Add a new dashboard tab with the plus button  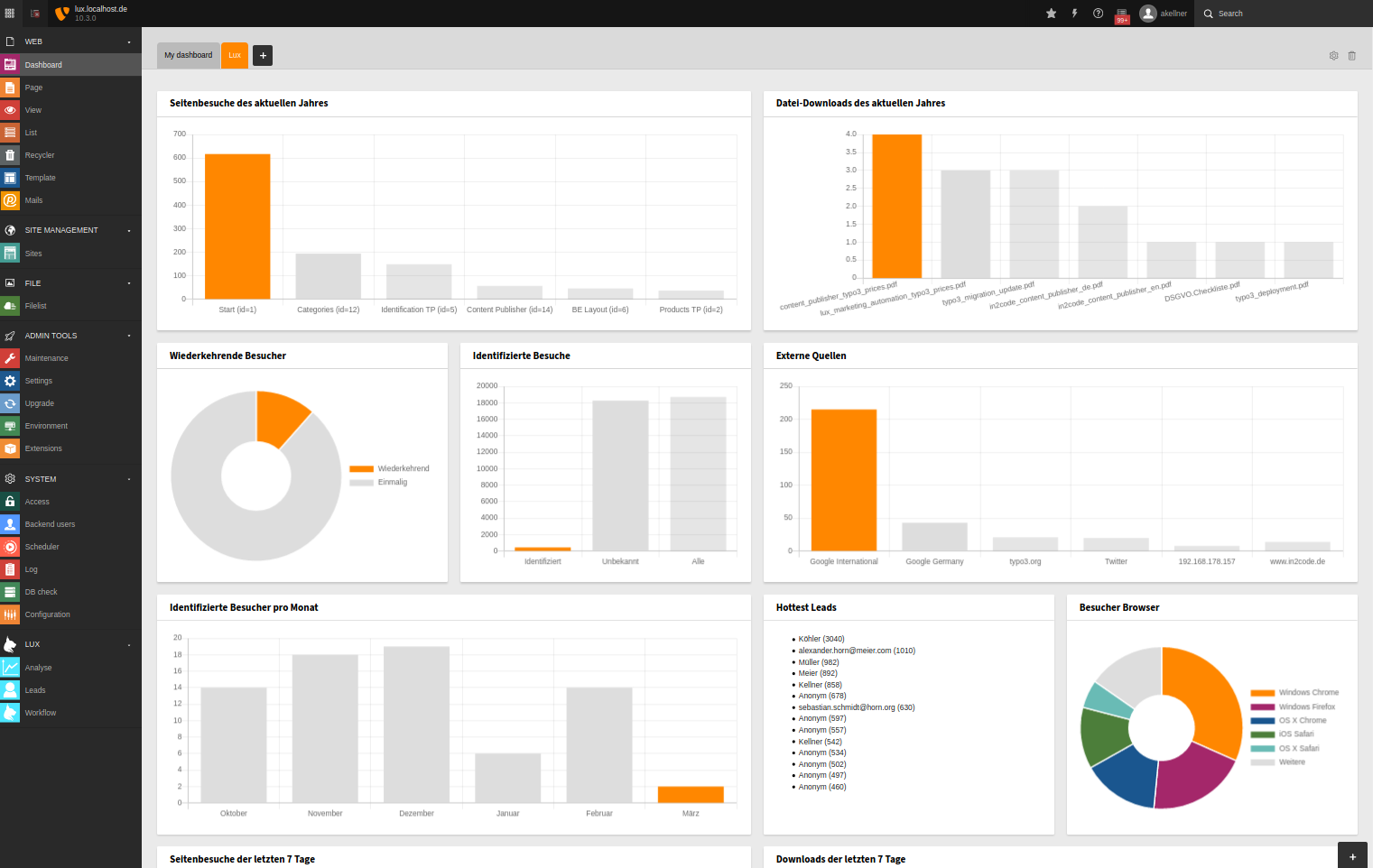263,56
